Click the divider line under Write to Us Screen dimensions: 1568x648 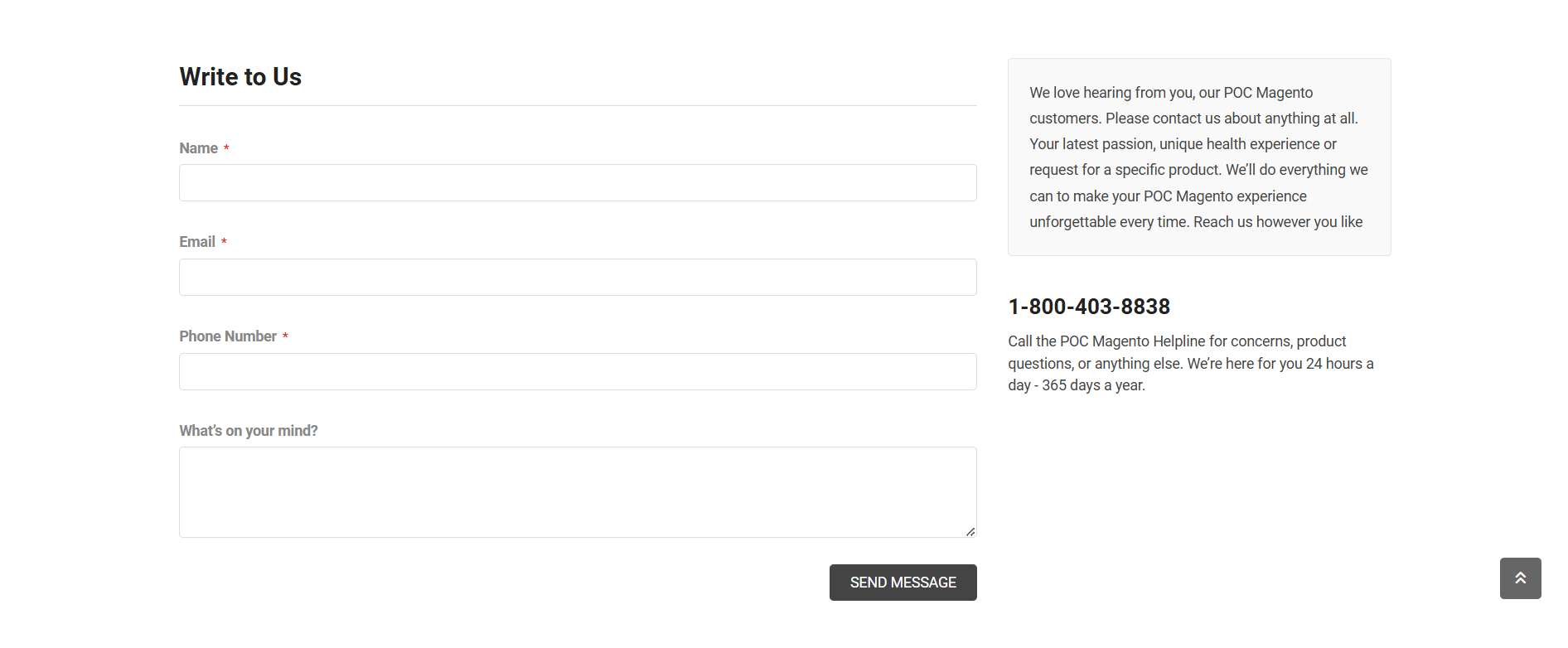click(x=578, y=106)
